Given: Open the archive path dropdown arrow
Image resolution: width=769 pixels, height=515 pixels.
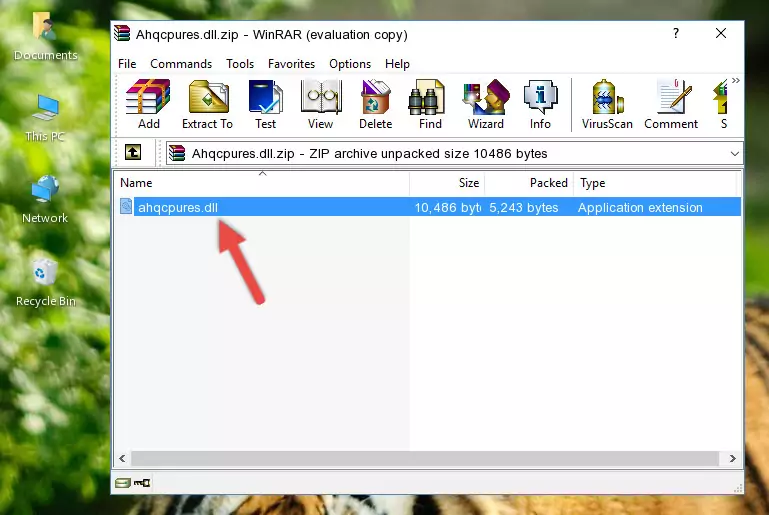Looking at the screenshot, I should pyautogui.click(x=734, y=154).
